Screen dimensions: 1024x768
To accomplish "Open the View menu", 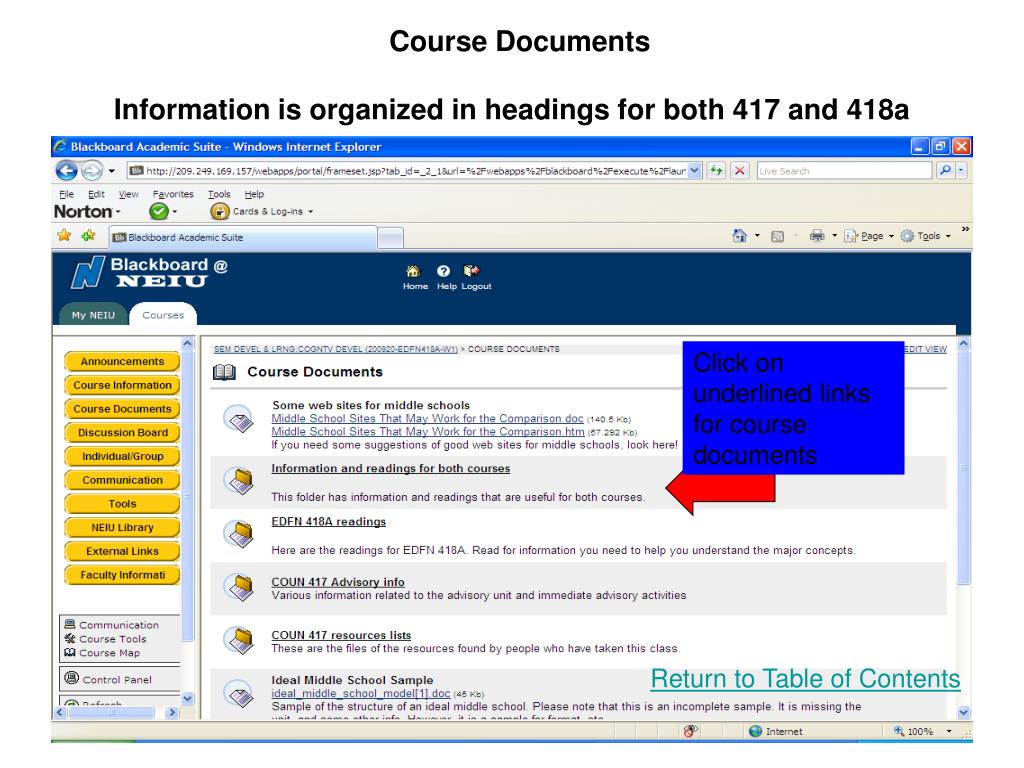I will tap(128, 194).
